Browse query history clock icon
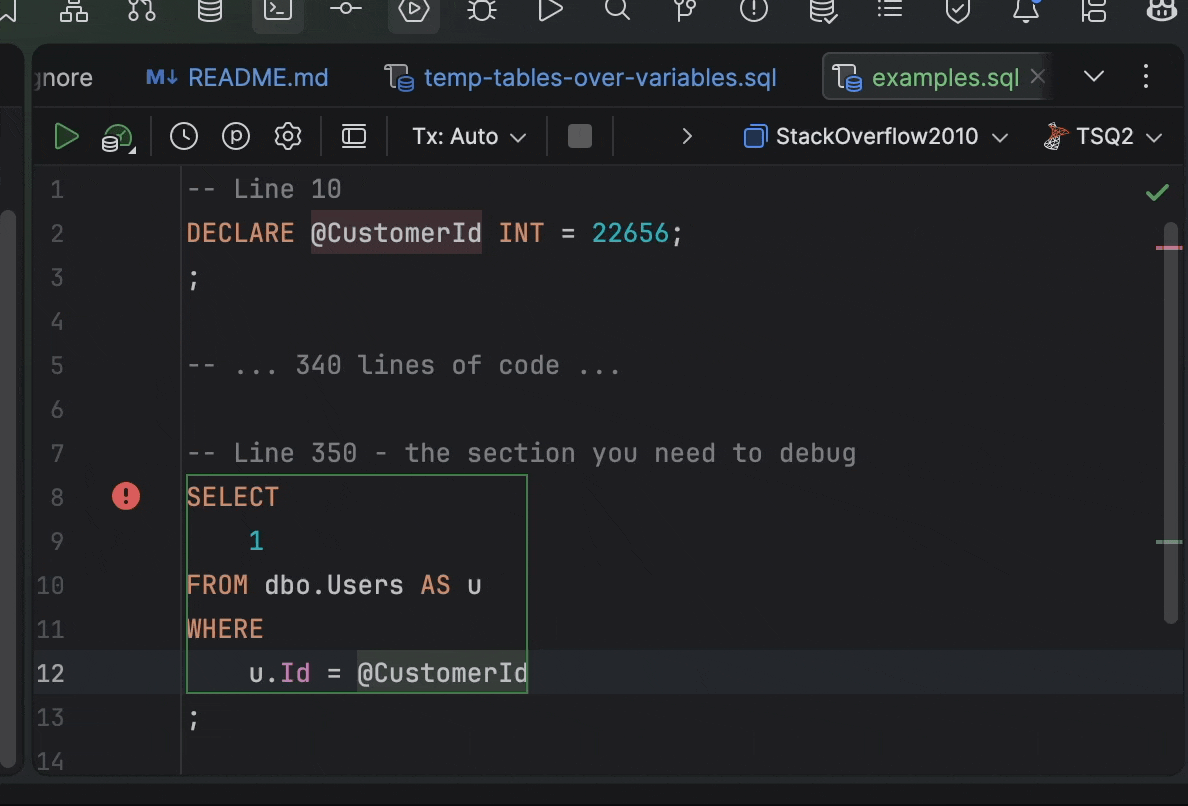 click(183, 136)
